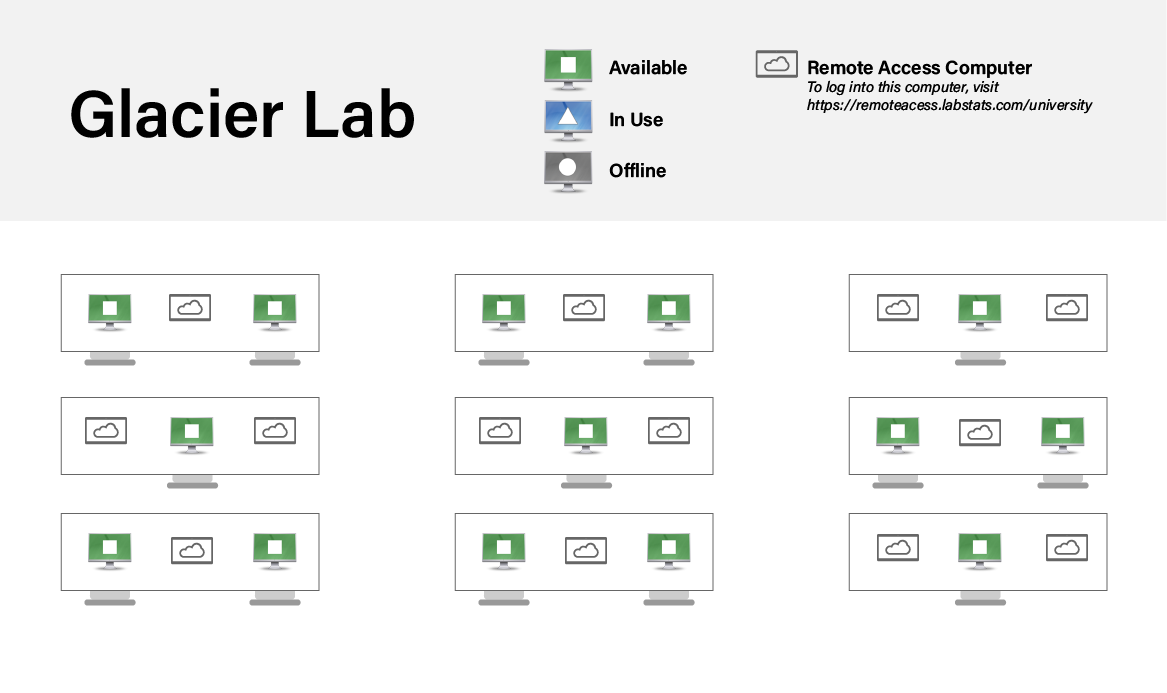Select left remote computer on bottom-right desk
This screenshot has width=1167, height=693.
click(898, 547)
